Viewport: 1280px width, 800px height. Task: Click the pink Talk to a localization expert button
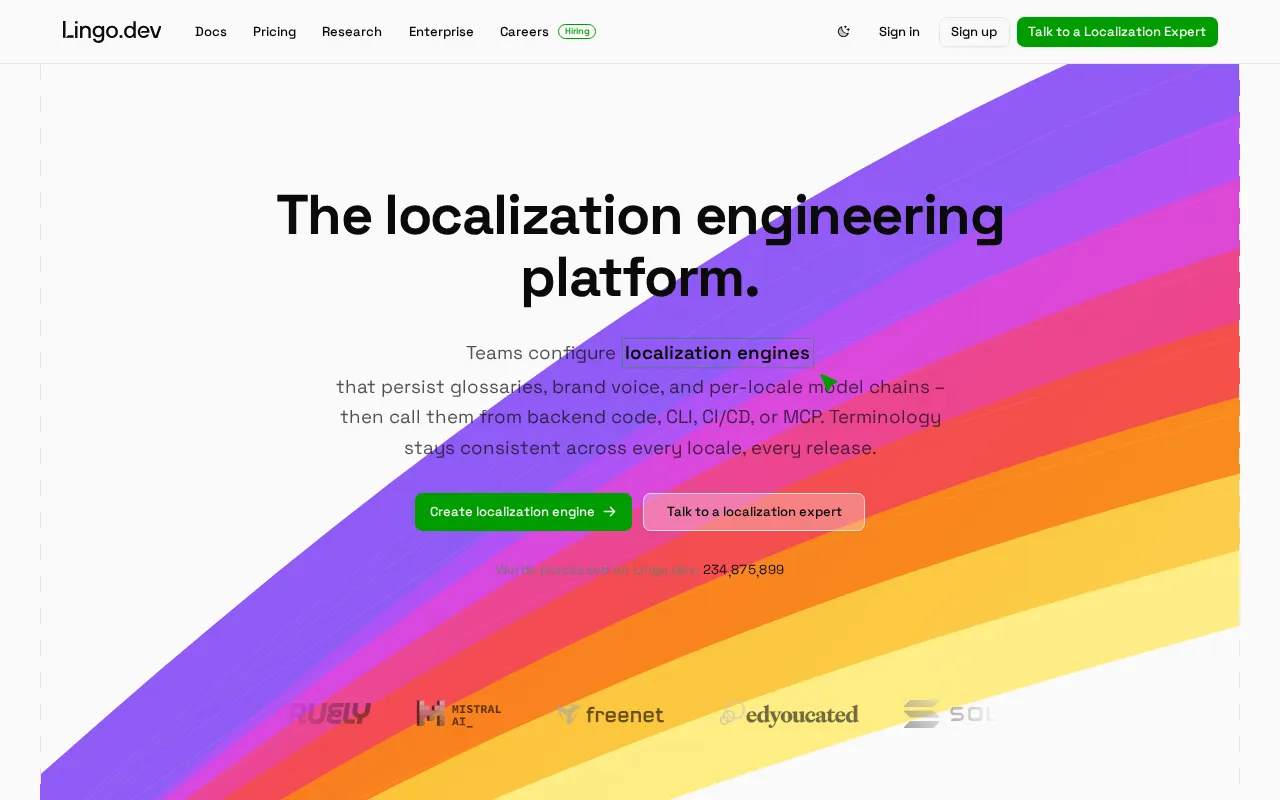(754, 512)
